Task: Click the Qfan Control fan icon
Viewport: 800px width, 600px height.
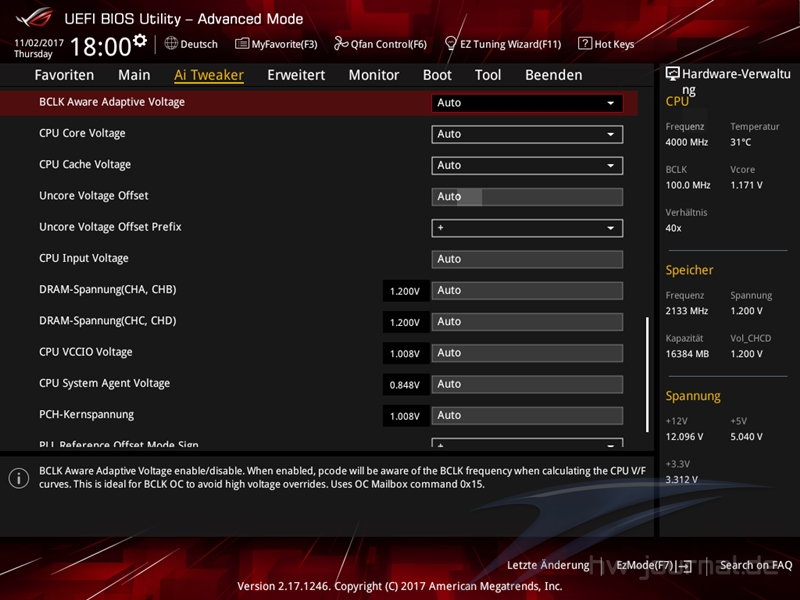Action: tap(341, 44)
